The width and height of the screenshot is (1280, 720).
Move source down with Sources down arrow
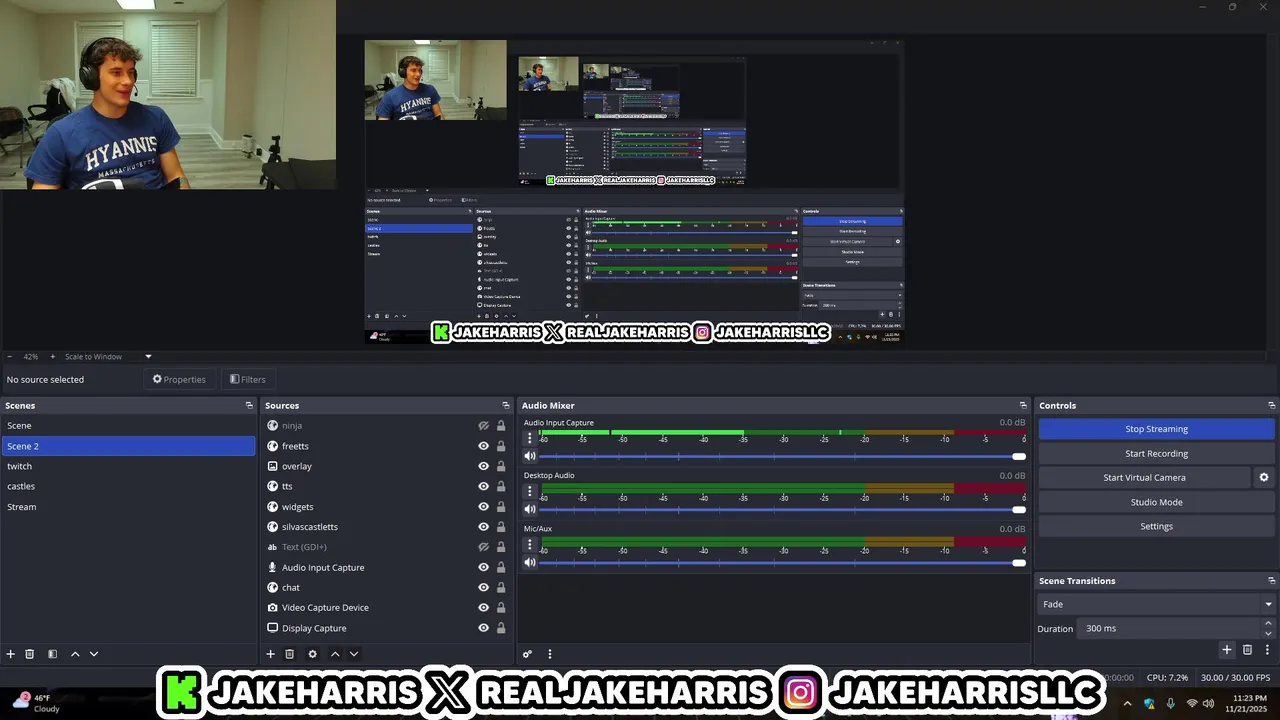click(354, 654)
